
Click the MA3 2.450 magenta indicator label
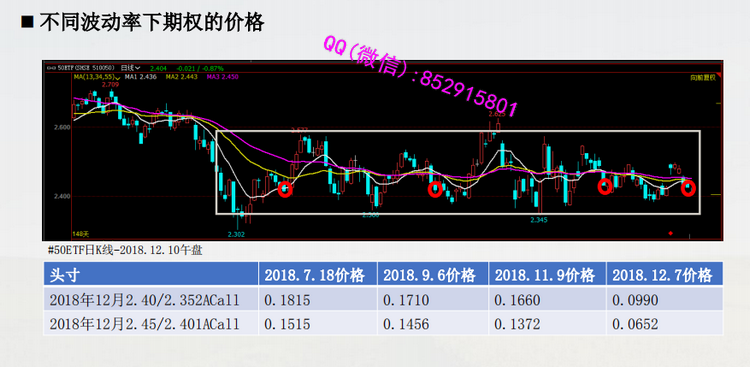click(222, 77)
